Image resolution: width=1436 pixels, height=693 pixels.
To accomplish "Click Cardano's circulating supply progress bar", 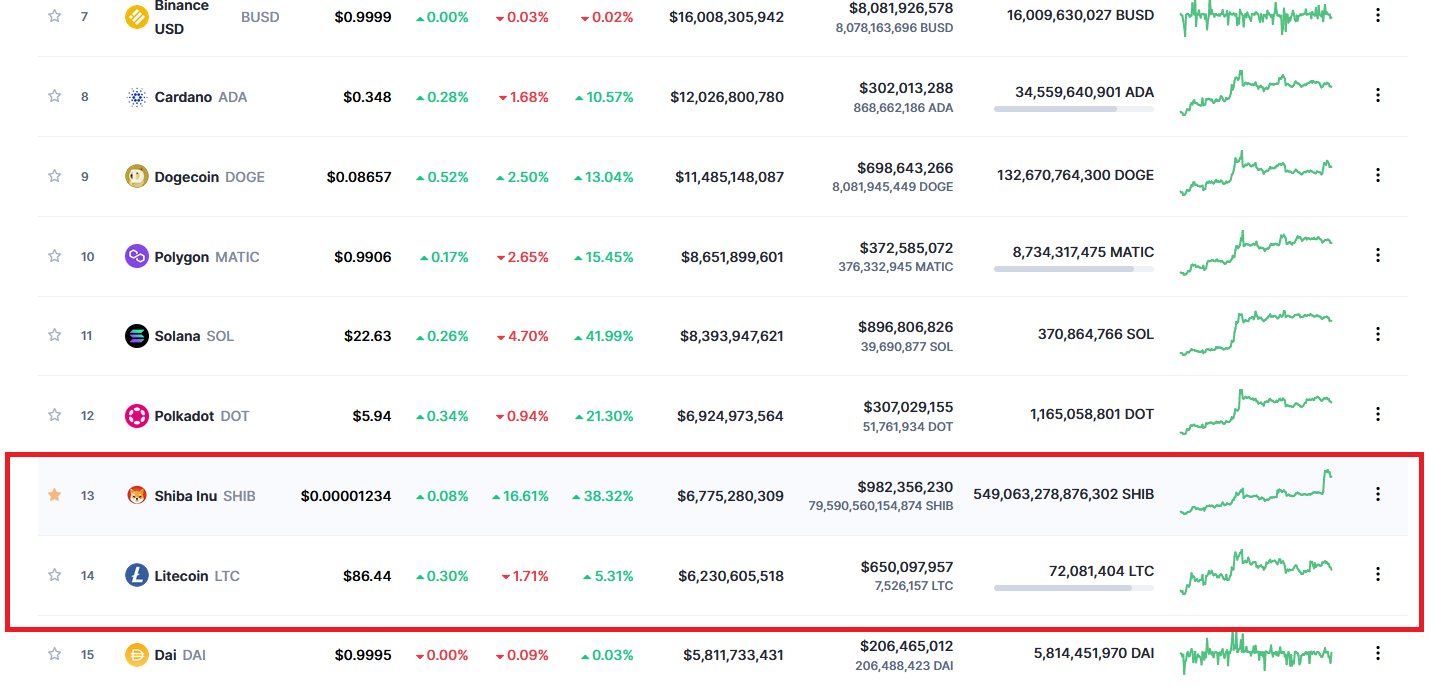I will click(1074, 109).
